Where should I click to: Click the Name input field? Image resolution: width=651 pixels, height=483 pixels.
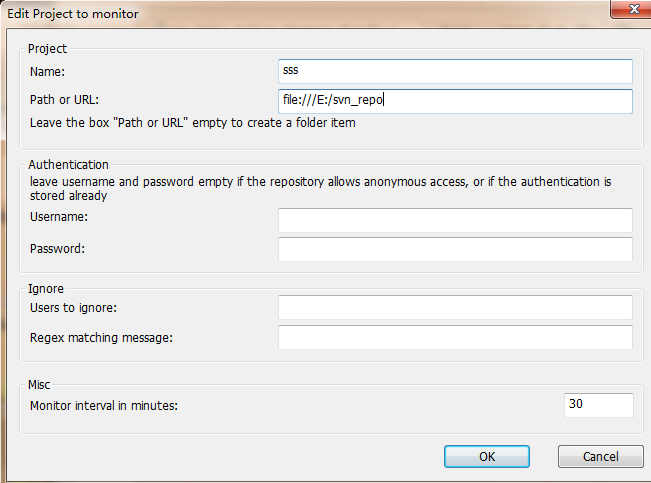pyautogui.click(x=455, y=71)
